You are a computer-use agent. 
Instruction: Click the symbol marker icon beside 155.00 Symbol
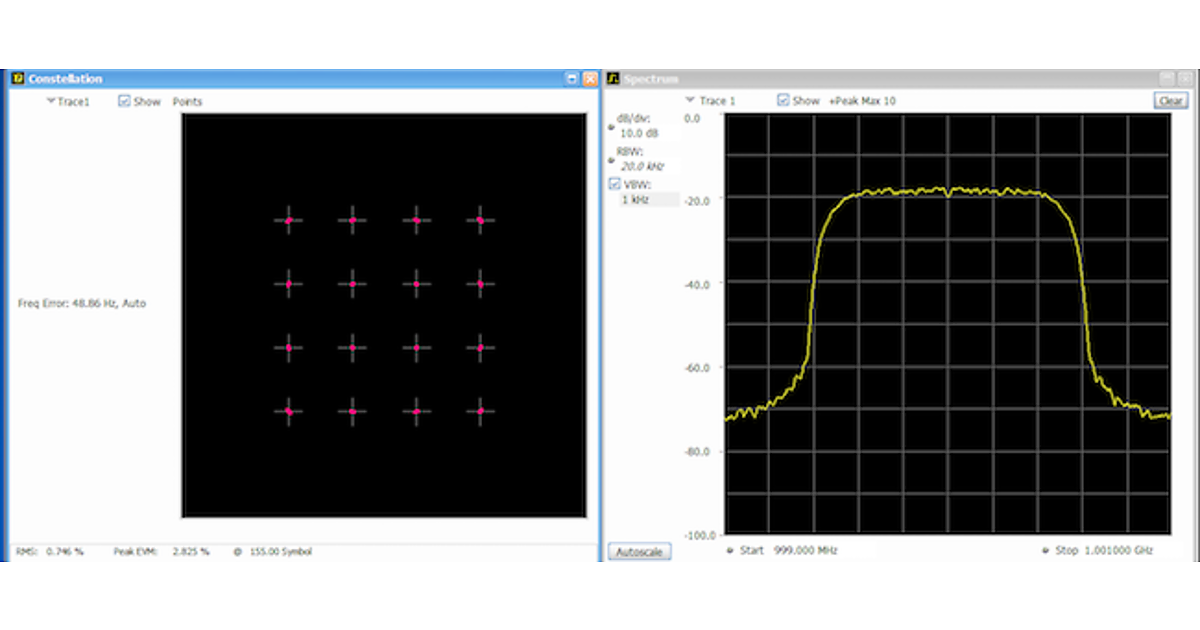[237, 551]
